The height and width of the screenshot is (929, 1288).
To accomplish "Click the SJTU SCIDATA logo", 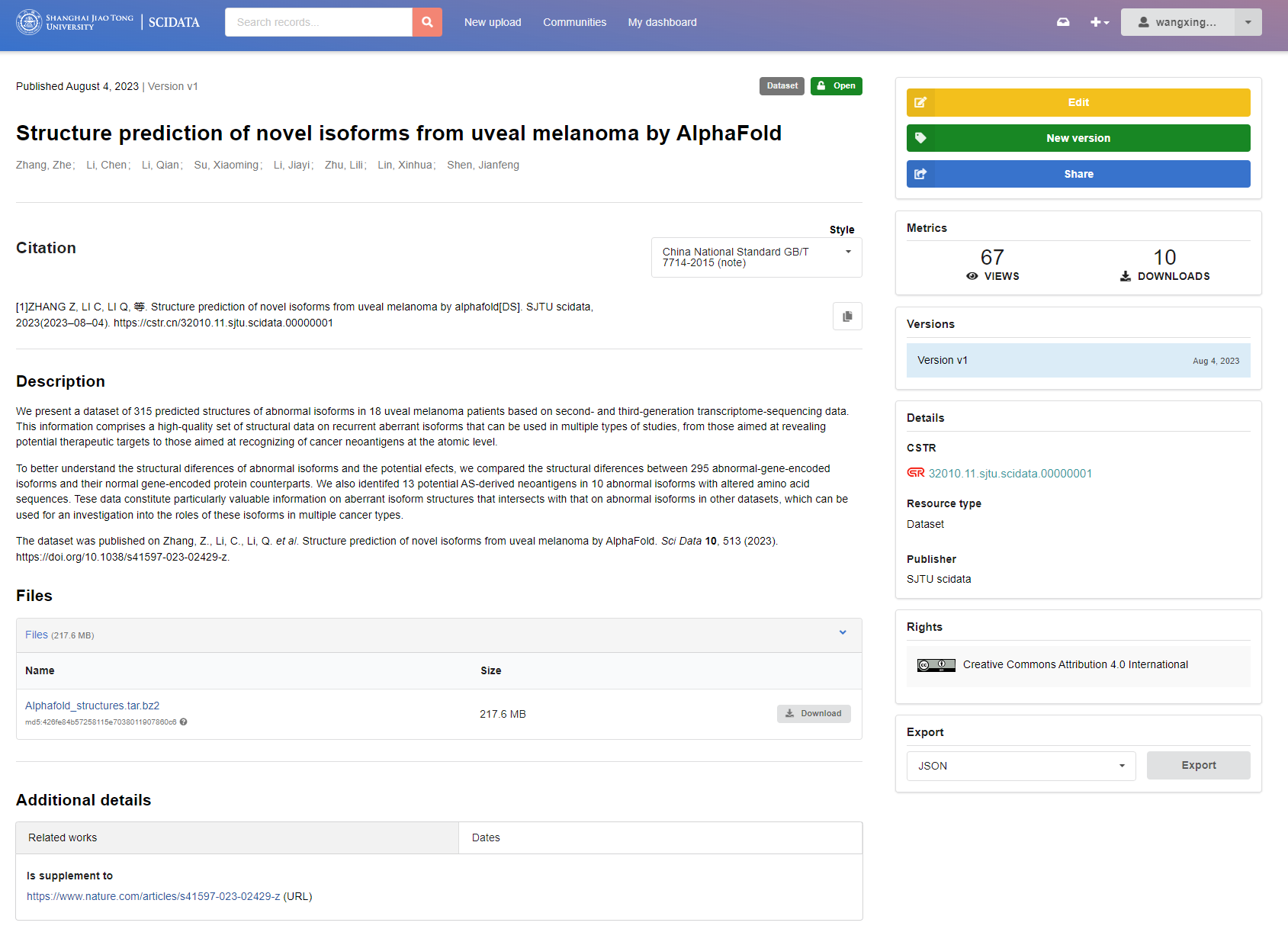I will (108, 22).
